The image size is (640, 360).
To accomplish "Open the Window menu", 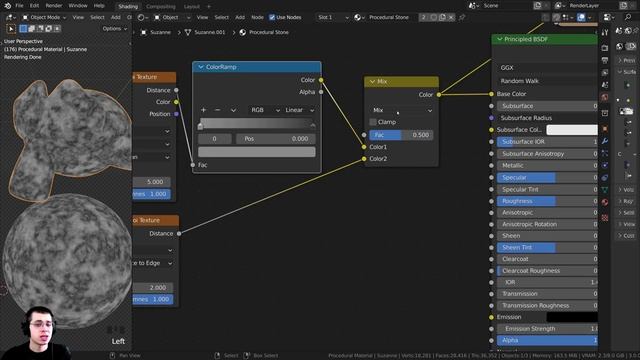I will (78, 6).
